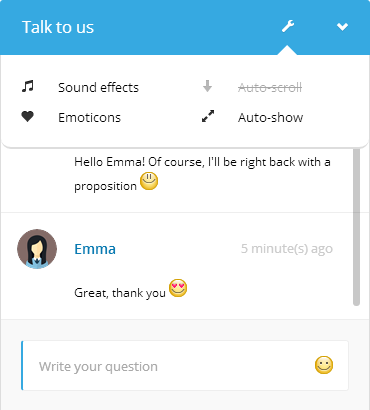Click the music note icon
370x410 pixels.
(x=28, y=86)
